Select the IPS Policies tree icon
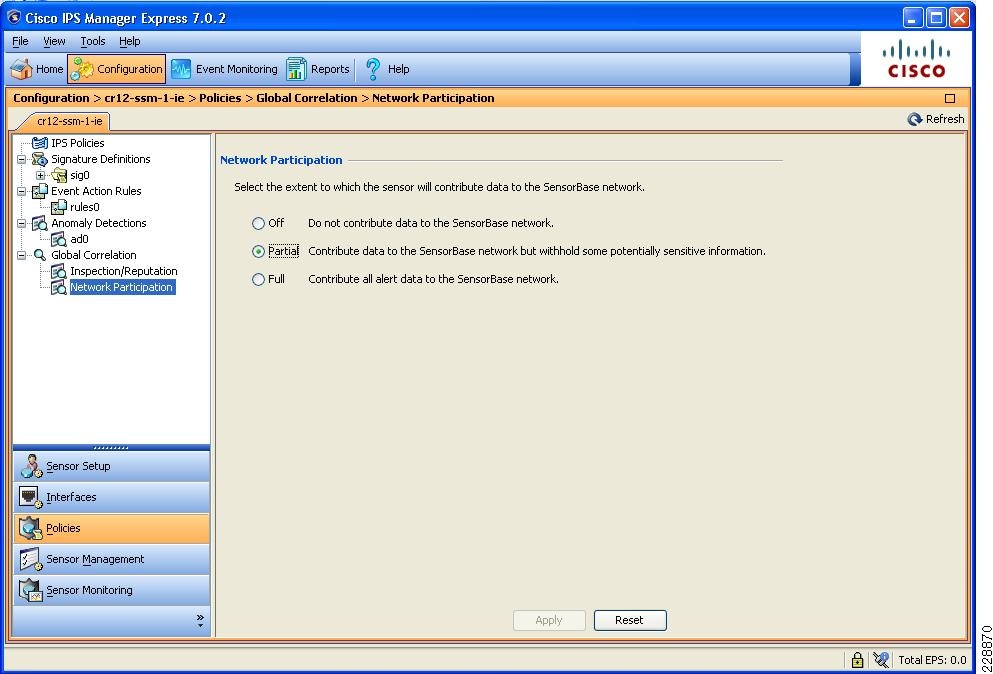The width and height of the screenshot is (993, 674). [x=40, y=143]
